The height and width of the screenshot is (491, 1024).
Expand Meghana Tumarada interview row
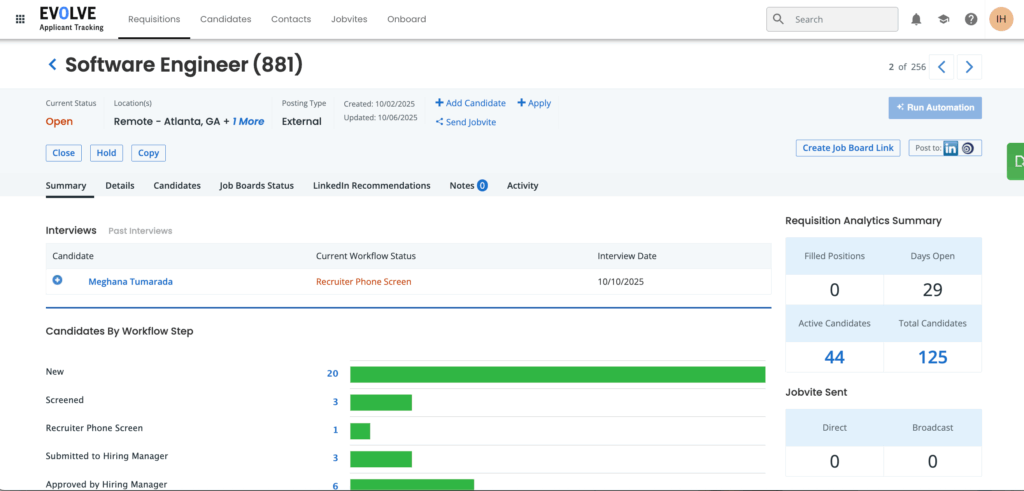tap(57, 281)
